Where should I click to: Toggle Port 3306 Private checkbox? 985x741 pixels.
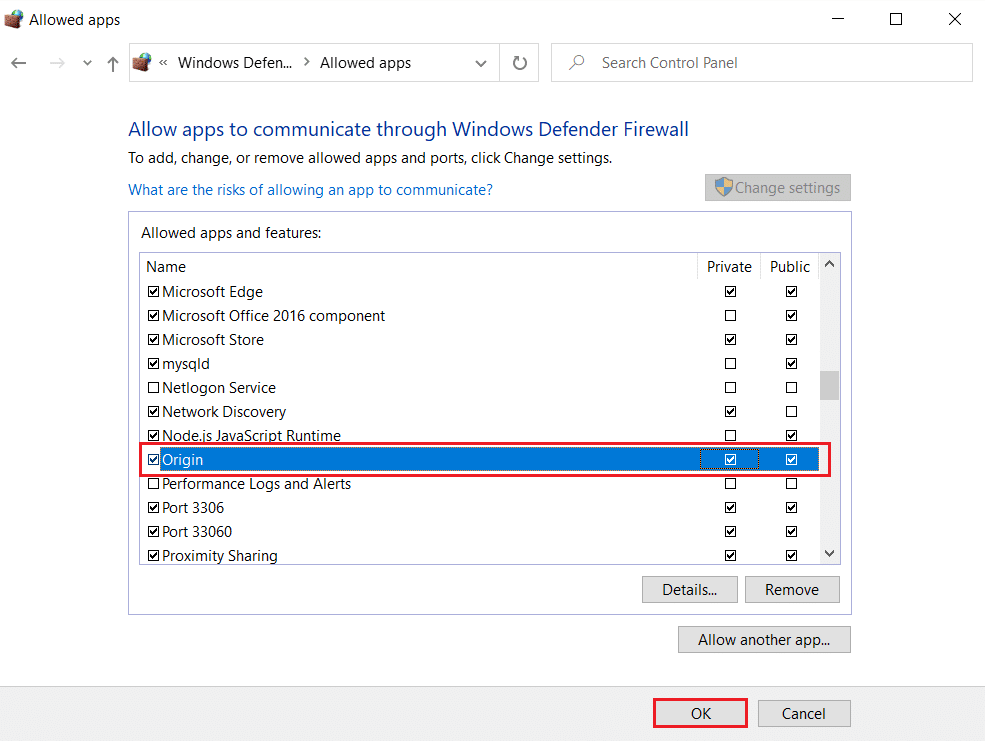730,507
